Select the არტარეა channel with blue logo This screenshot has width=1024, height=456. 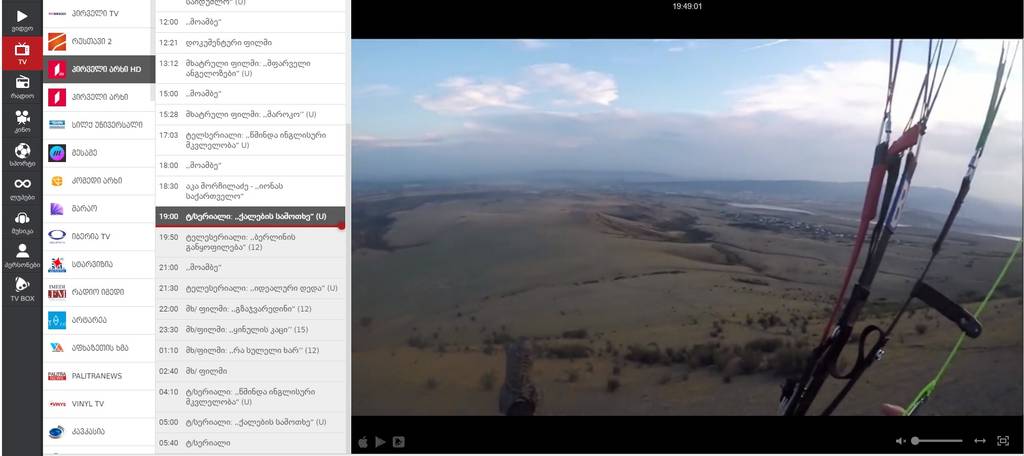(99, 320)
